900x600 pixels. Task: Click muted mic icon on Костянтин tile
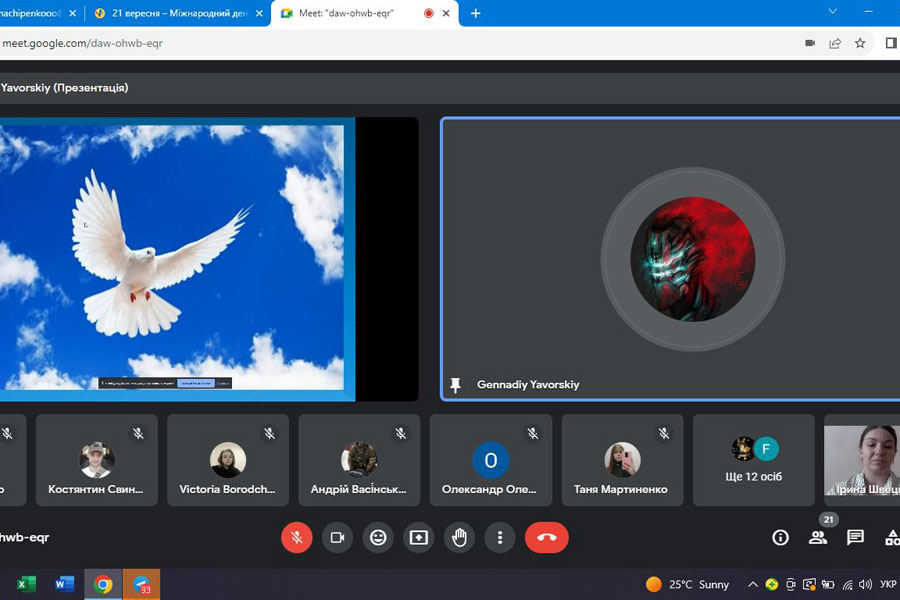click(138, 433)
